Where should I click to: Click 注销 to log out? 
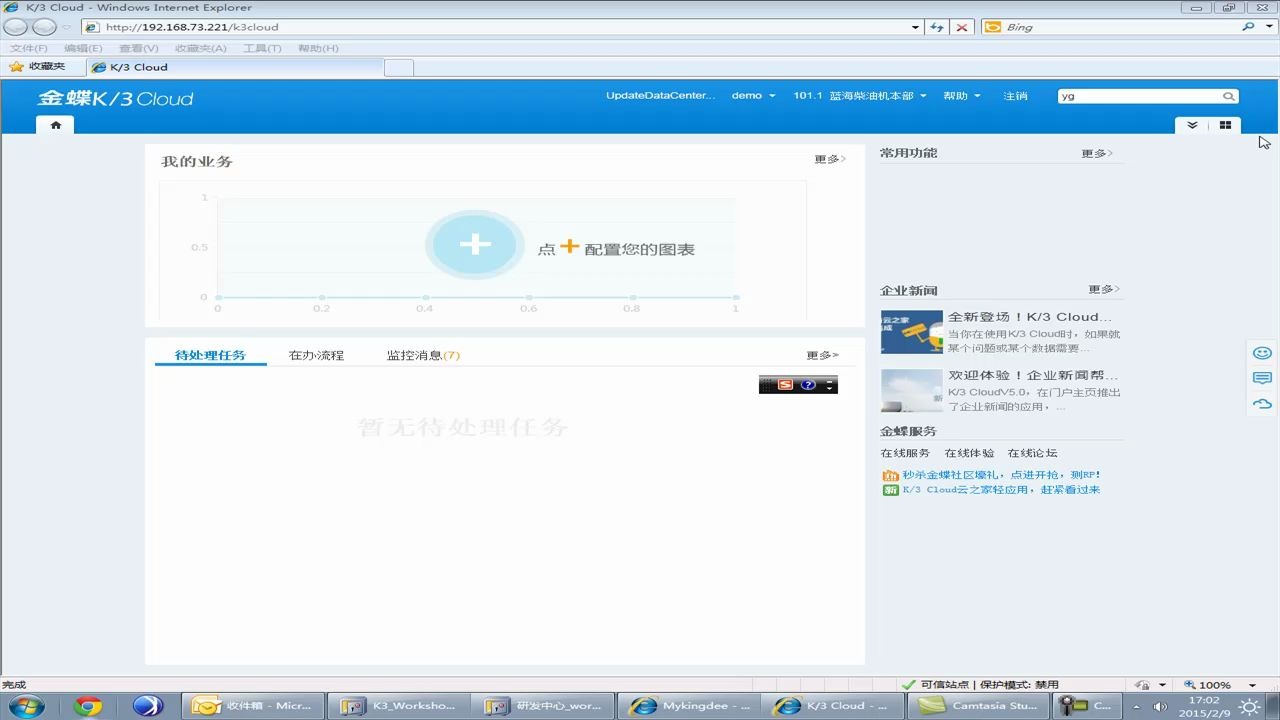point(1015,96)
